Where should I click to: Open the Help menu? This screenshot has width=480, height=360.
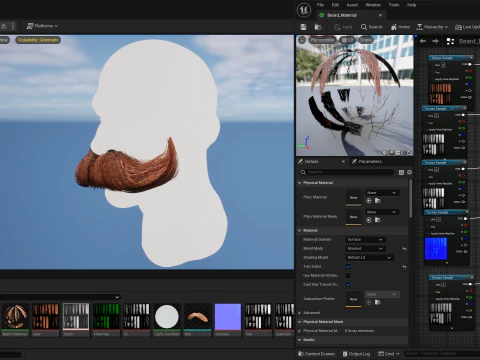pos(412,5)
